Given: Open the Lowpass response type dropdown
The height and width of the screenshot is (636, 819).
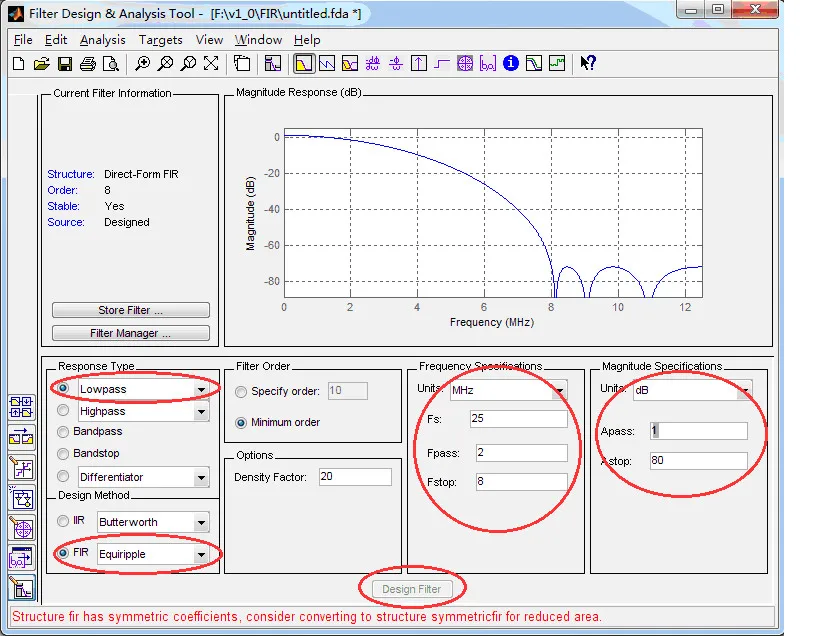Looking at the screenshot, I should pyautogui.click(x=201, y=390).
